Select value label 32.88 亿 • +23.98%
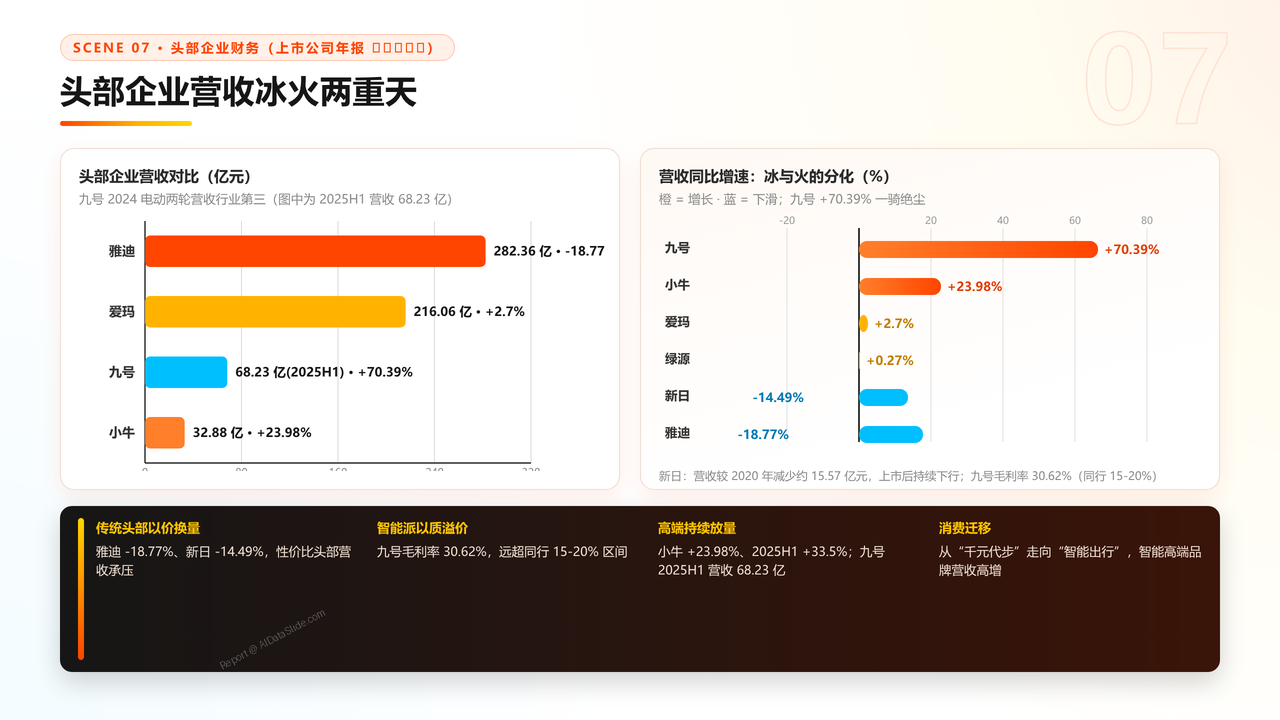The width and height of the screenshot is (1280, 720). (252, 432)
